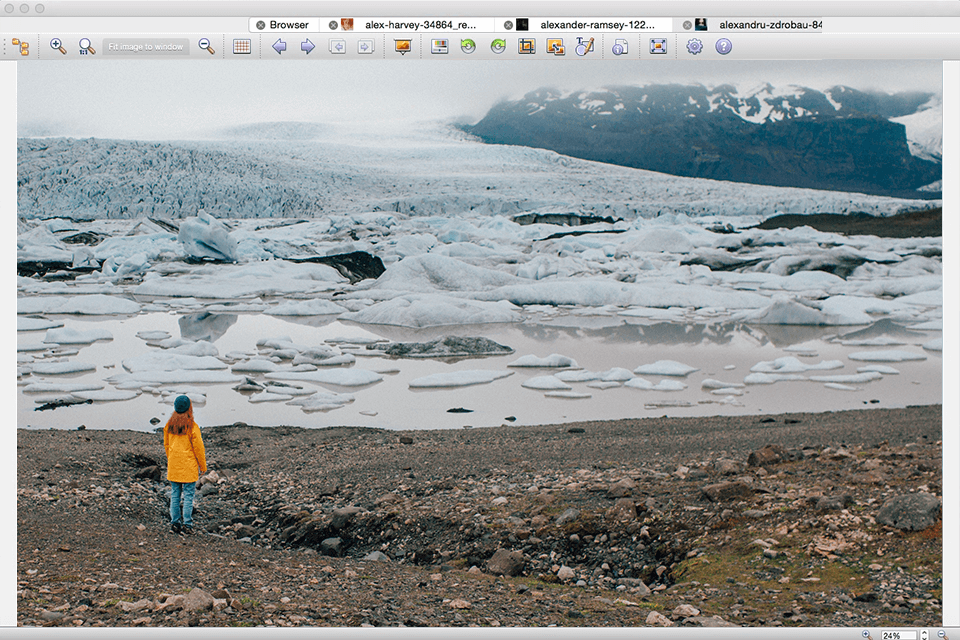The image size is (960, 640).
Task: Go to the previous image
Action: 278,46
